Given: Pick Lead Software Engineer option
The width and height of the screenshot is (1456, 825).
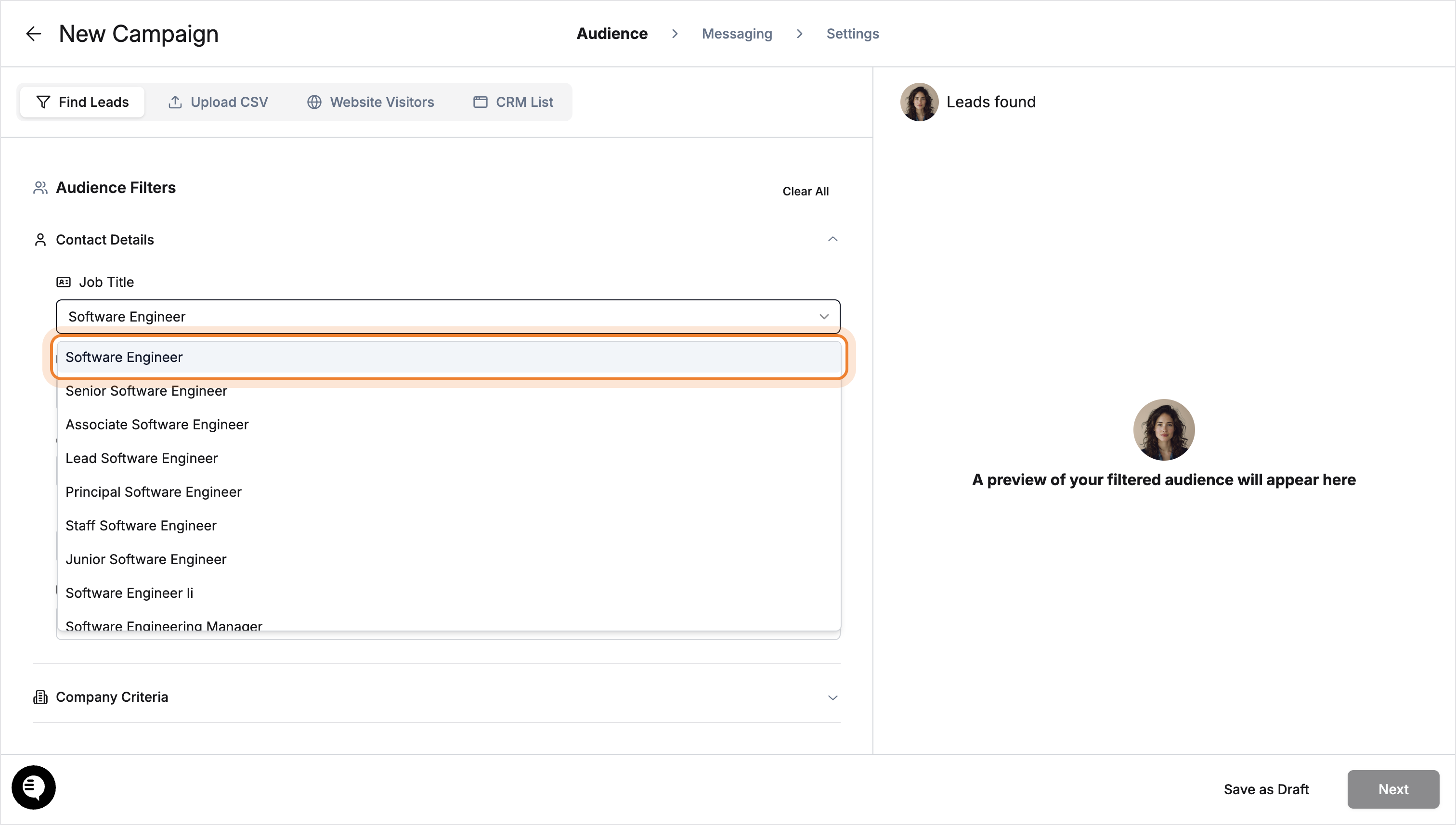Looking at the screenshot, I should [x=449, y=458].
